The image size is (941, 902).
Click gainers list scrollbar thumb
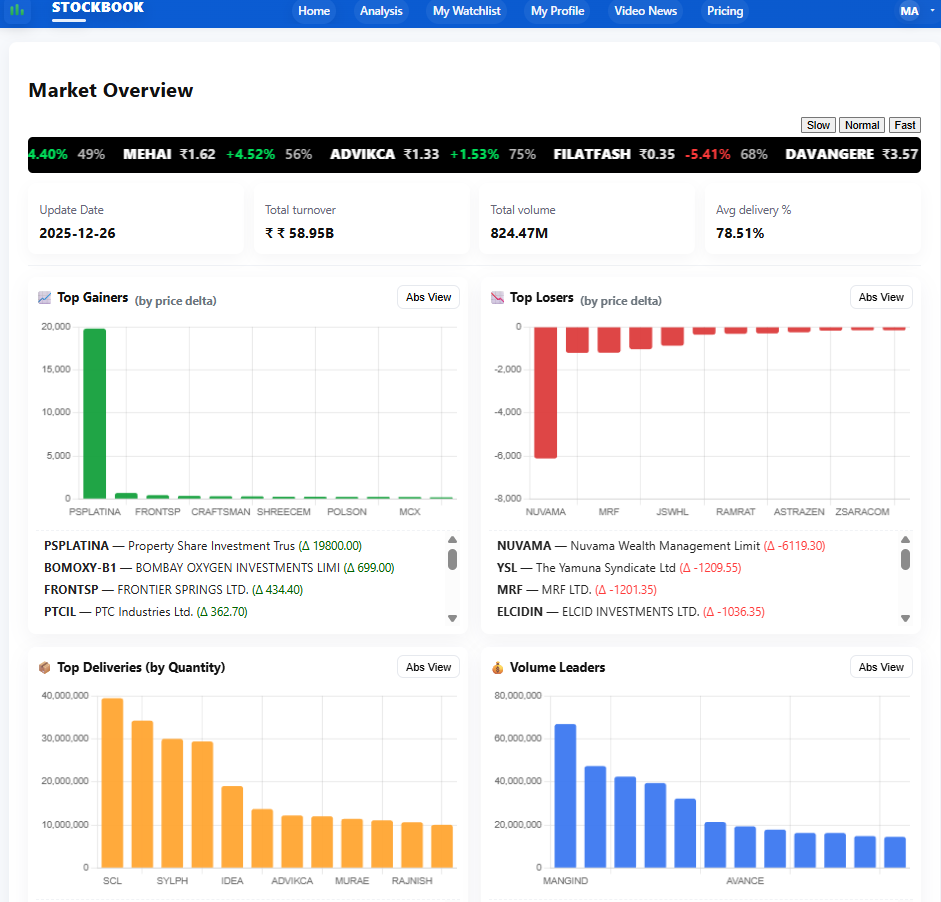coord(452,559)
